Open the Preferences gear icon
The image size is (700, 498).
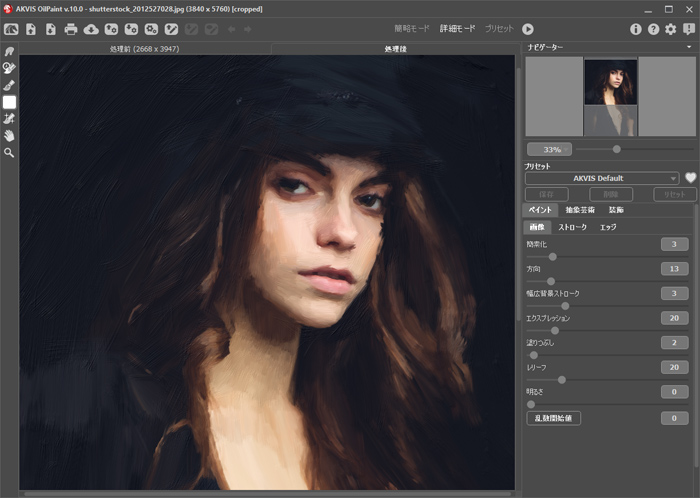click(x=671, y=30)
